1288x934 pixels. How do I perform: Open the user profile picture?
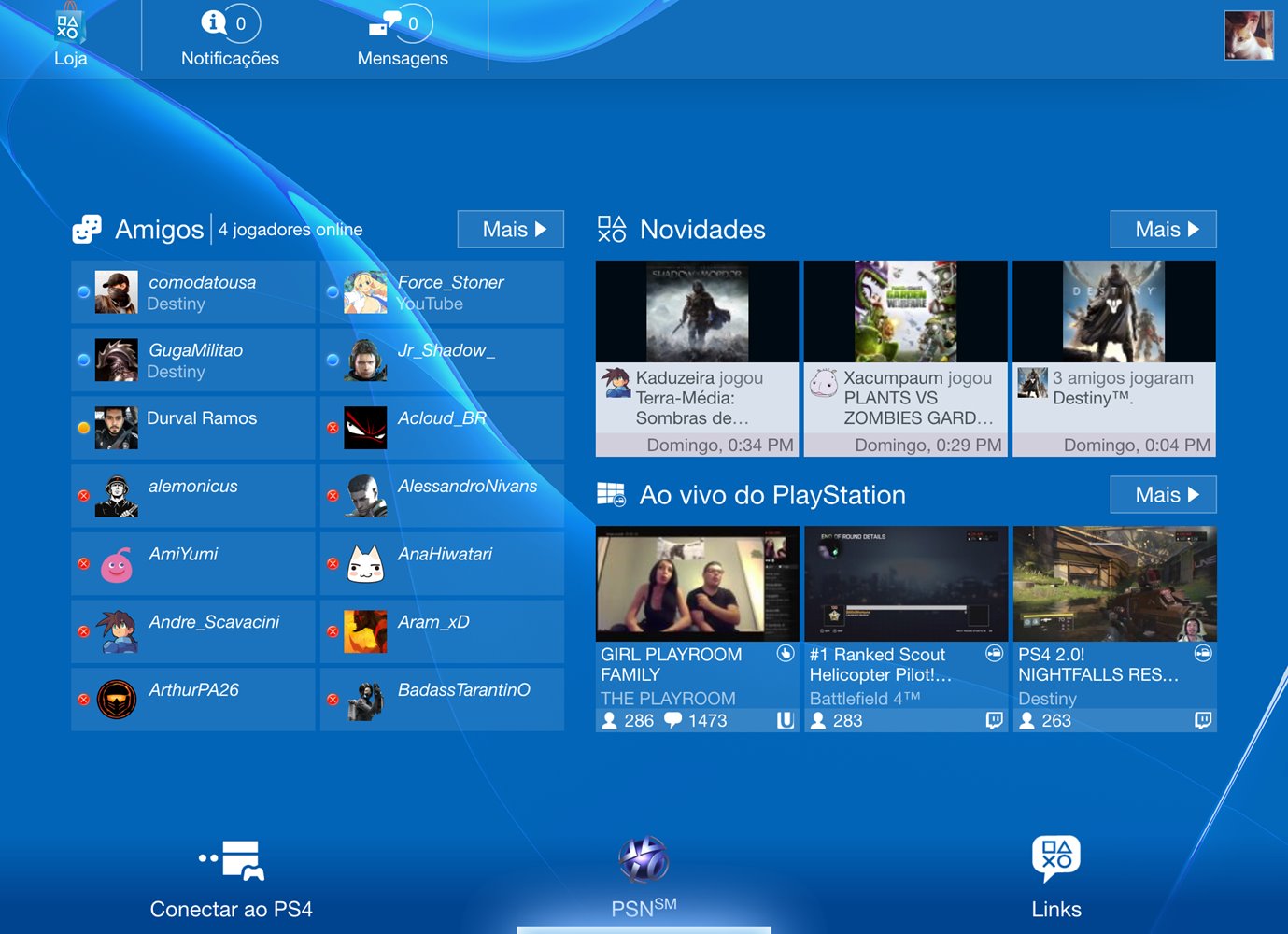tap(1249, 35)
